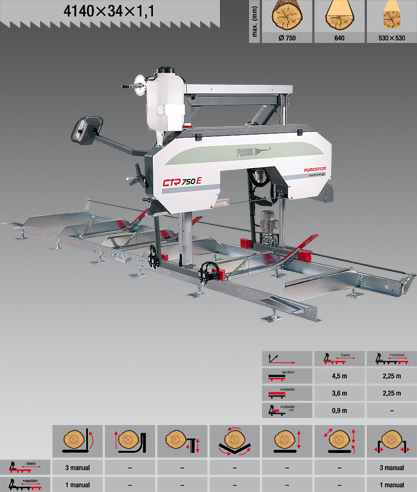
Task: Click the CTR 750 E logo on the saw
Action: [182, 182]
